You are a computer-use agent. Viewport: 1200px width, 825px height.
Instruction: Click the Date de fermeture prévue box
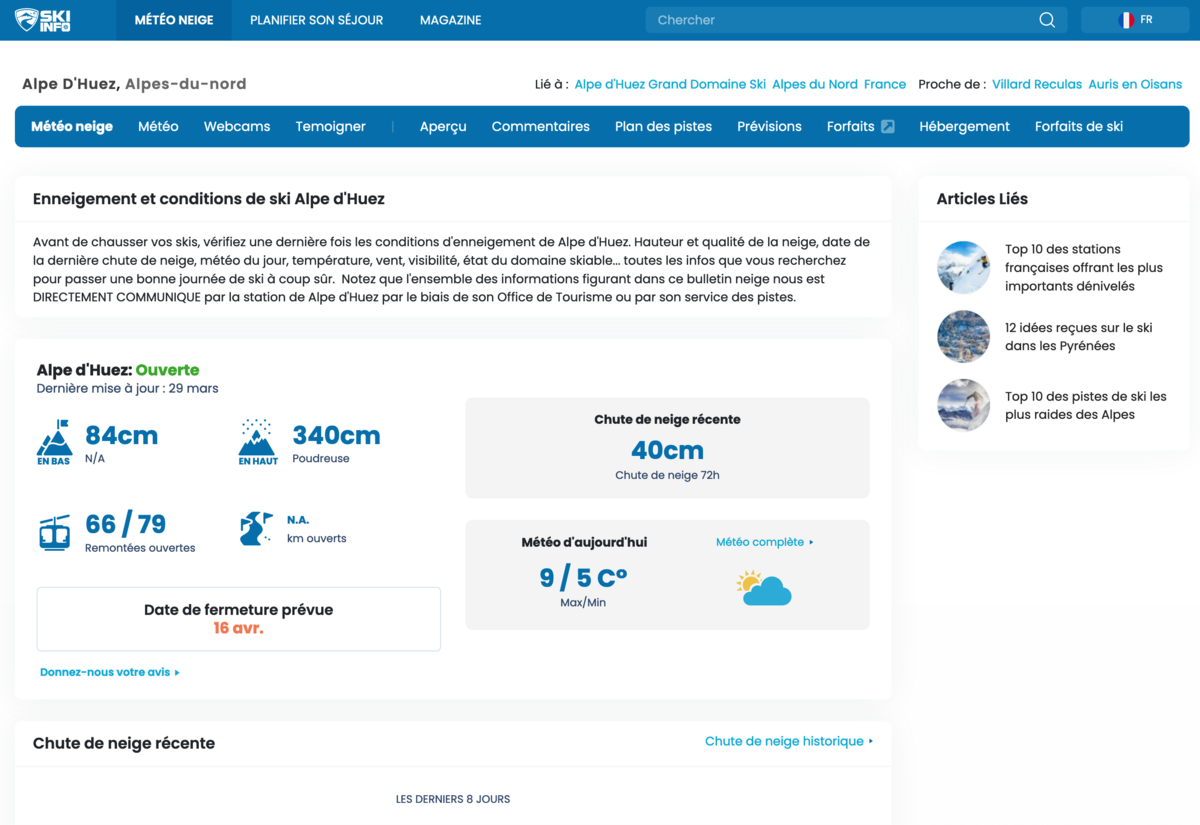238,619
